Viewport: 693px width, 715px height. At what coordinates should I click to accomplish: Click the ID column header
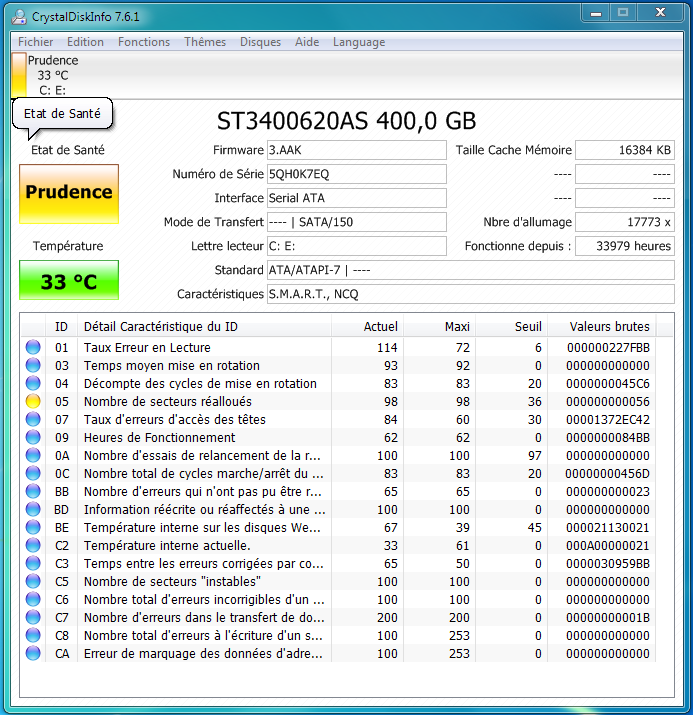pos(61,326)
